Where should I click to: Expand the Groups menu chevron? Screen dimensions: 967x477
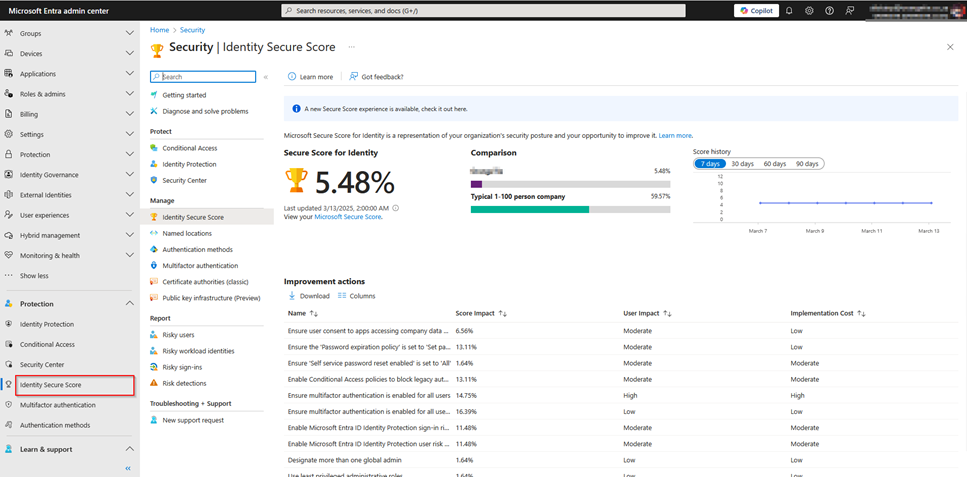pyautogui.click(x=130, y=33)
